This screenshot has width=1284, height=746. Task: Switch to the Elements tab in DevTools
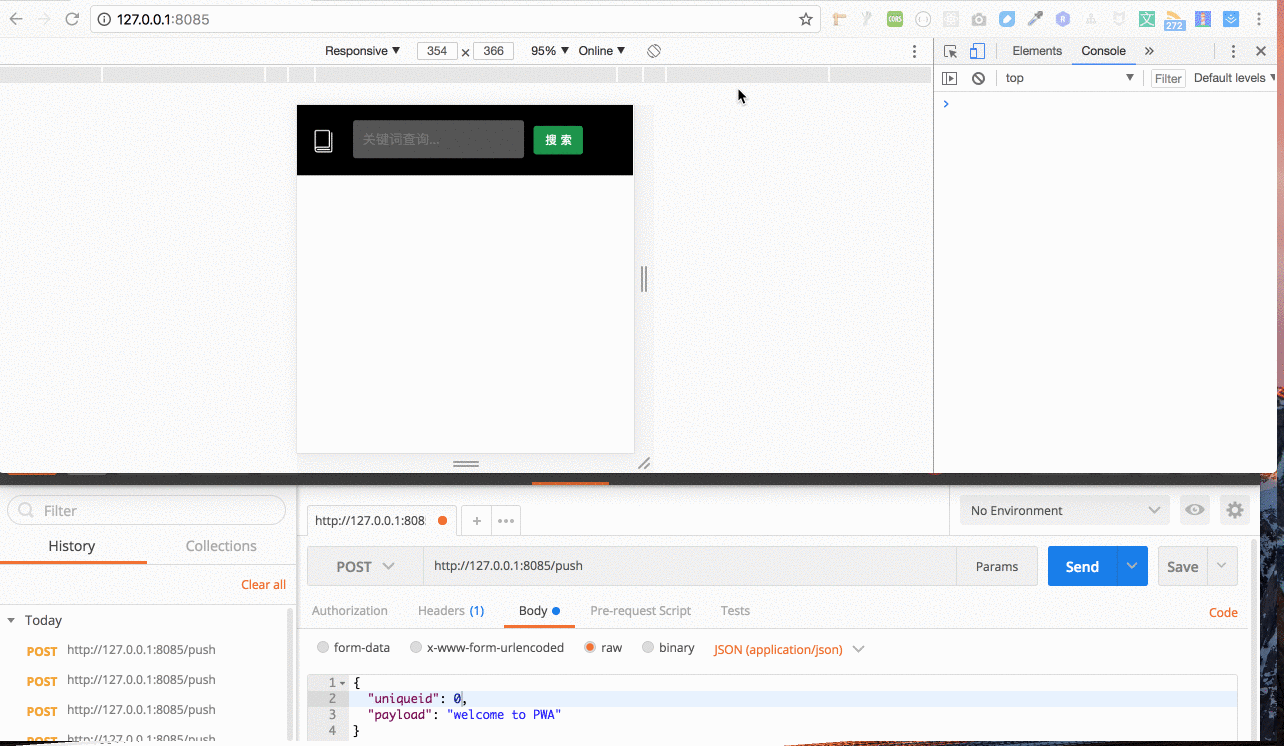click(x=1036, y=51)
